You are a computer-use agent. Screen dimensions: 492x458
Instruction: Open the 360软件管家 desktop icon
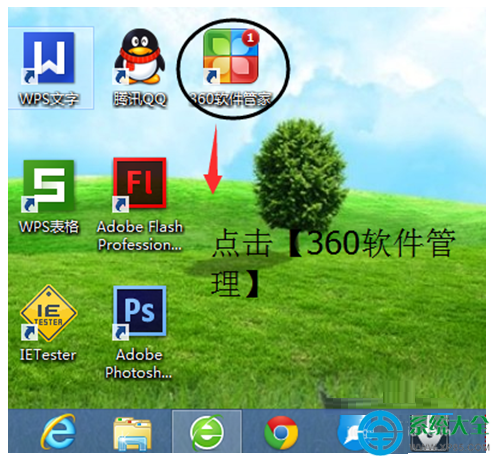pos(231,56)
